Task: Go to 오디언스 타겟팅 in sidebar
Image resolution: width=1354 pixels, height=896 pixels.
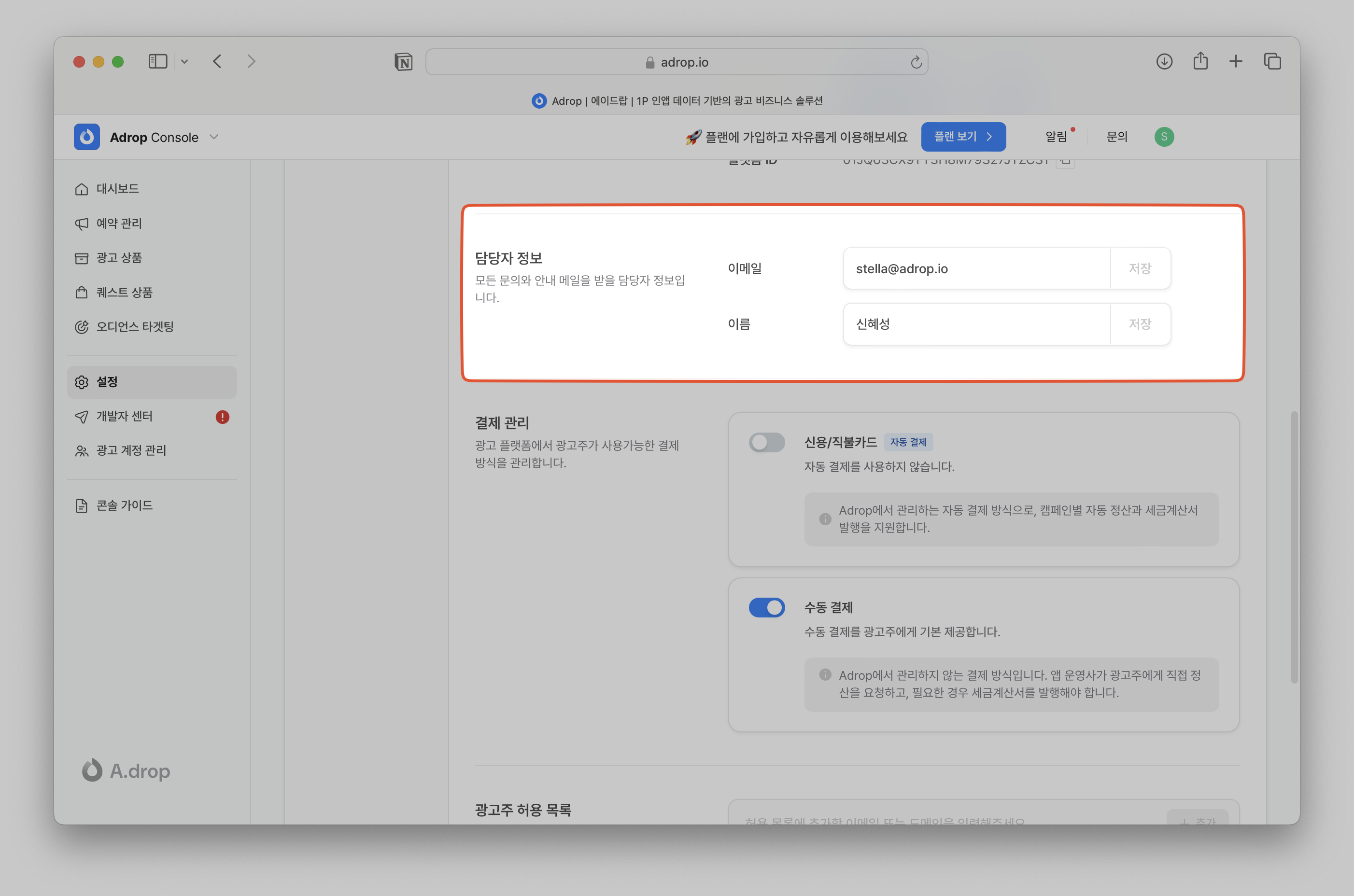Action: (135, 327)
